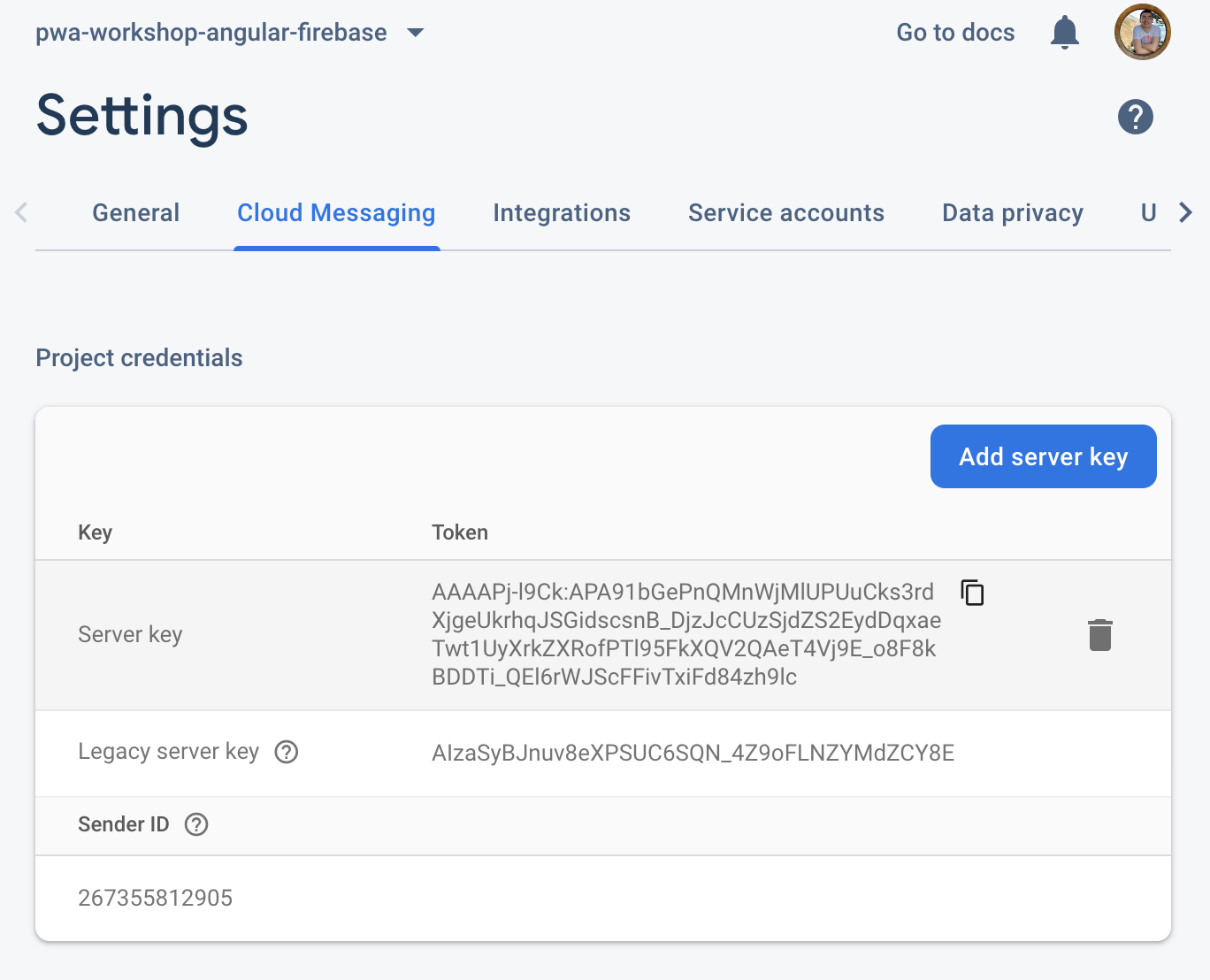1210x980 pixels.
Task: Open the Data privacy tab
Action: pyautogui.click(x=1013, y=213)
